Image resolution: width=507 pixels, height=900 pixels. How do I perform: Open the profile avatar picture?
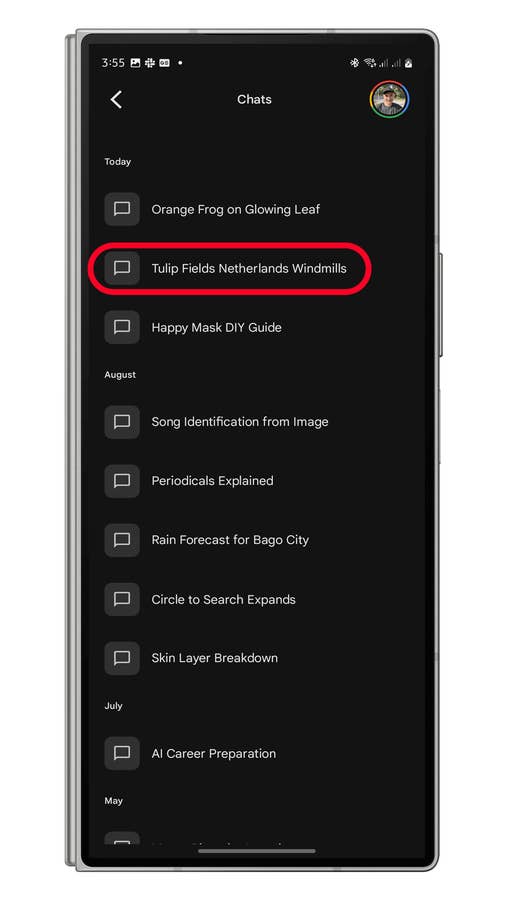[389, 99]
